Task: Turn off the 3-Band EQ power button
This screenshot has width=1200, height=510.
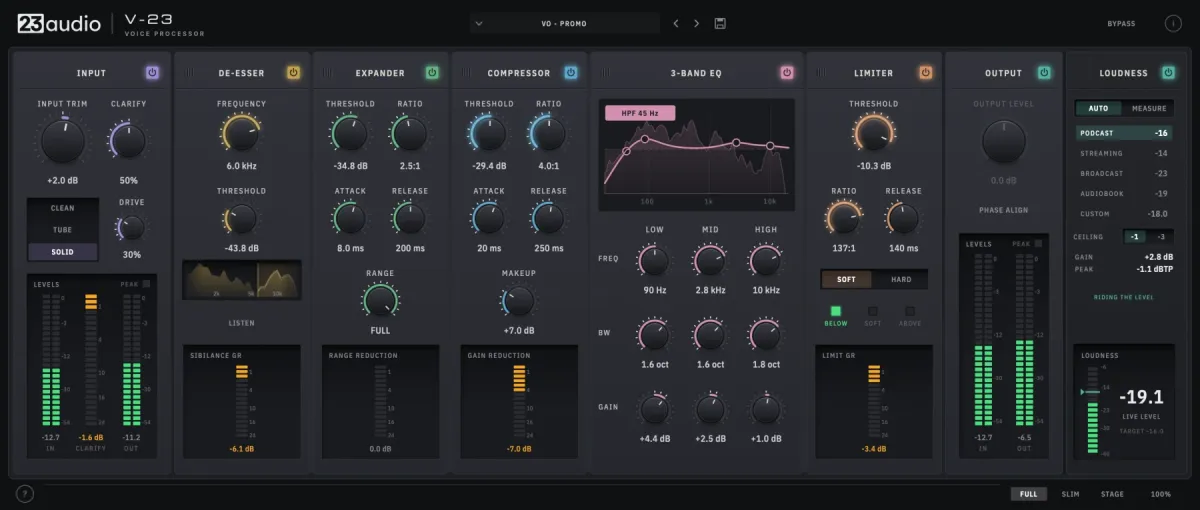Action: pos(786,72)
